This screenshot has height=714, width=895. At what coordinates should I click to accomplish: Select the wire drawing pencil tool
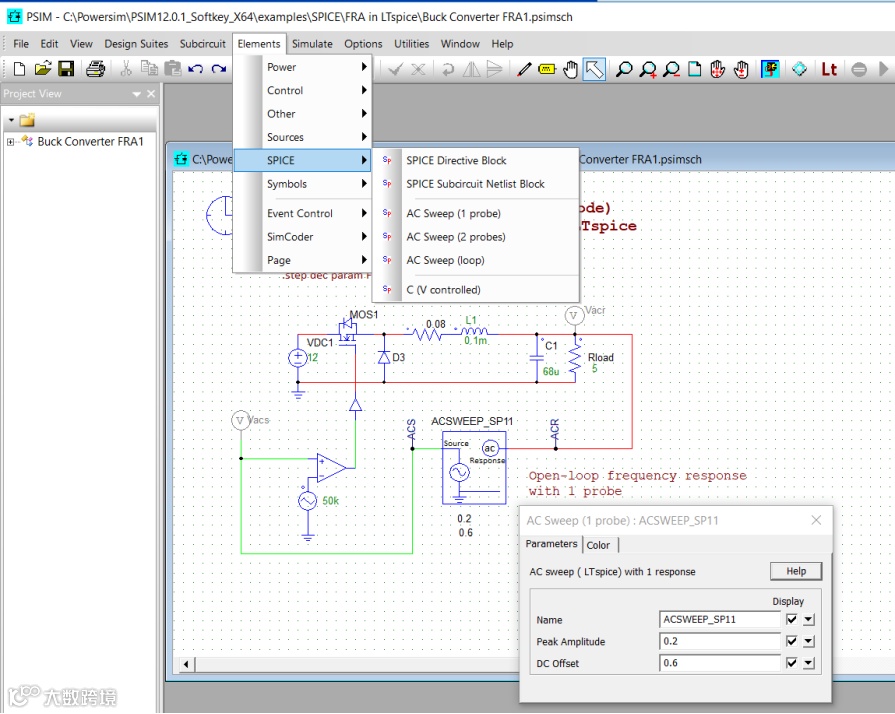click(x=523, y=69)
